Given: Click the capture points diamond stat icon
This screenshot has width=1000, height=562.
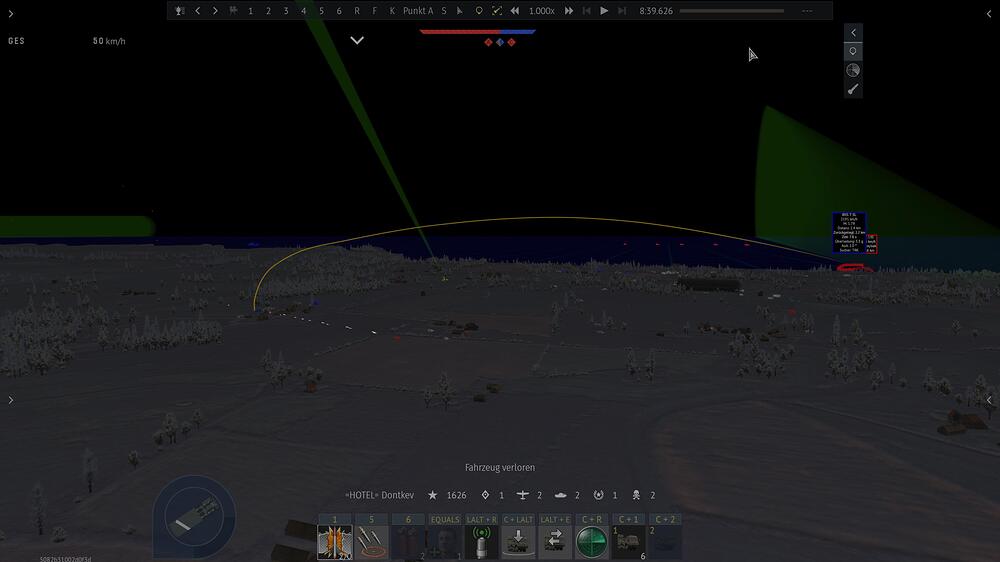Looking at the screenshot, I should 485,495.
